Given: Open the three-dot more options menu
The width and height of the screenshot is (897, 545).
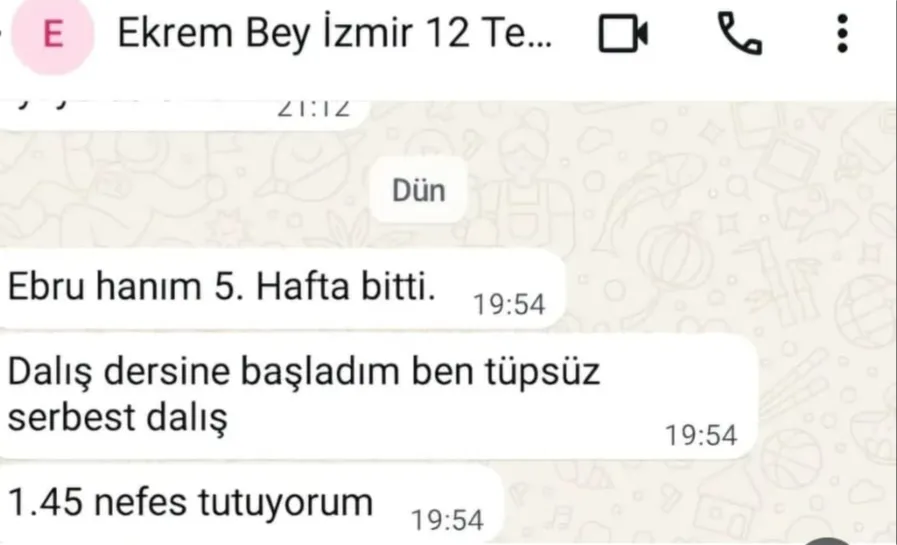Looking at the screenshot, I should pos(842,33).
